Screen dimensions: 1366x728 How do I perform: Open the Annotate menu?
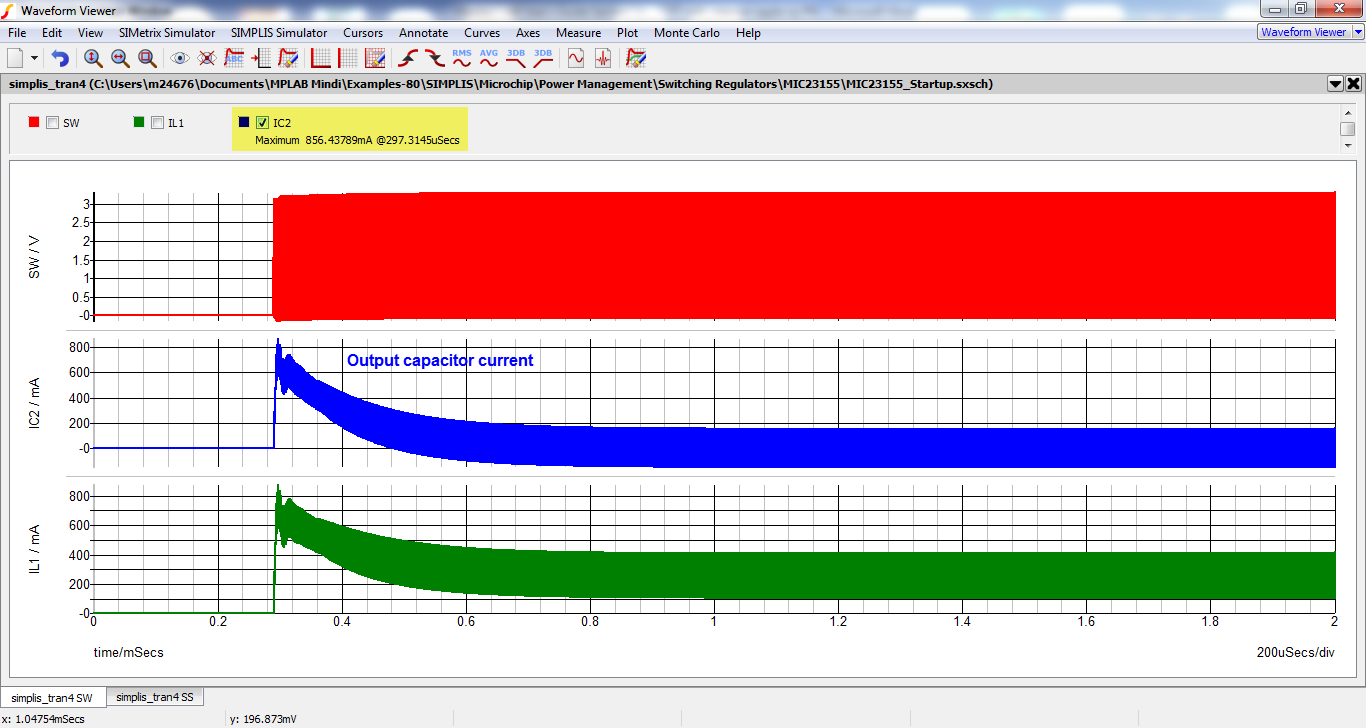(x=423, y=33)
